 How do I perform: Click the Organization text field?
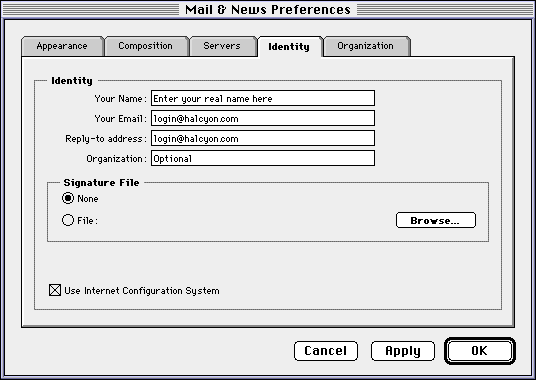(263, 159)
